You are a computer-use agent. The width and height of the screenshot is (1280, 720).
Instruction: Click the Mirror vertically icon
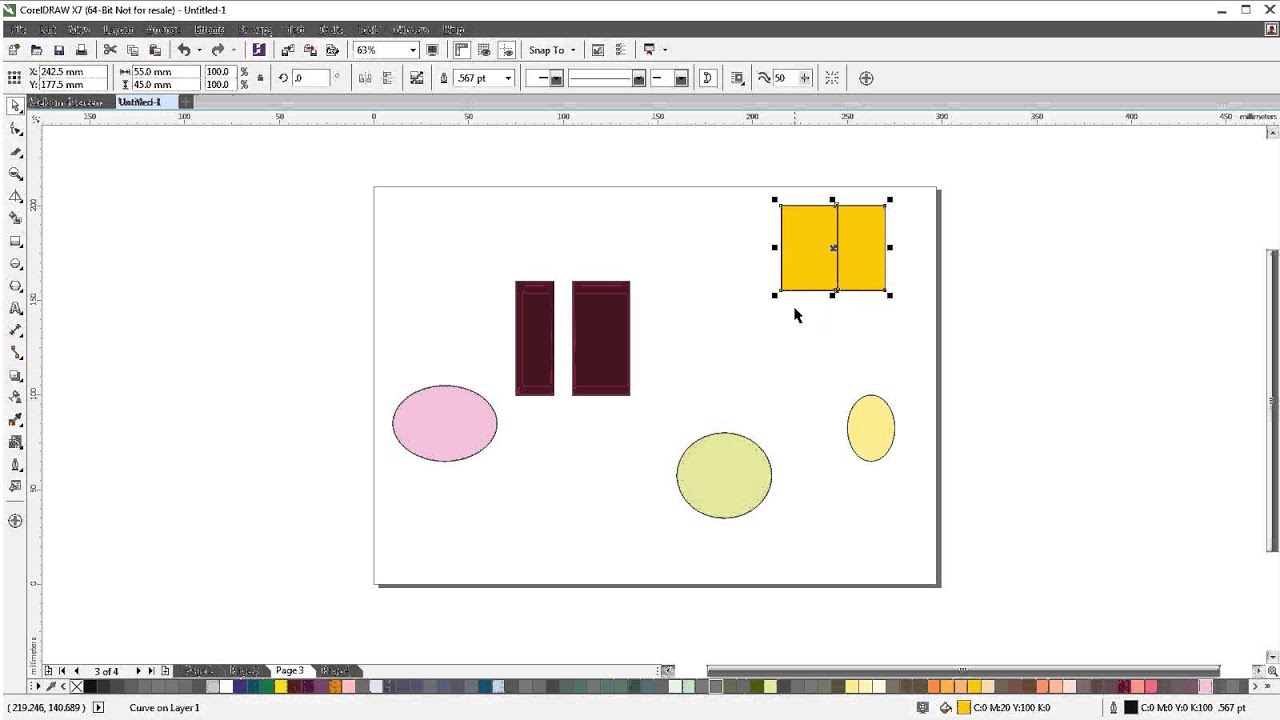387,78
